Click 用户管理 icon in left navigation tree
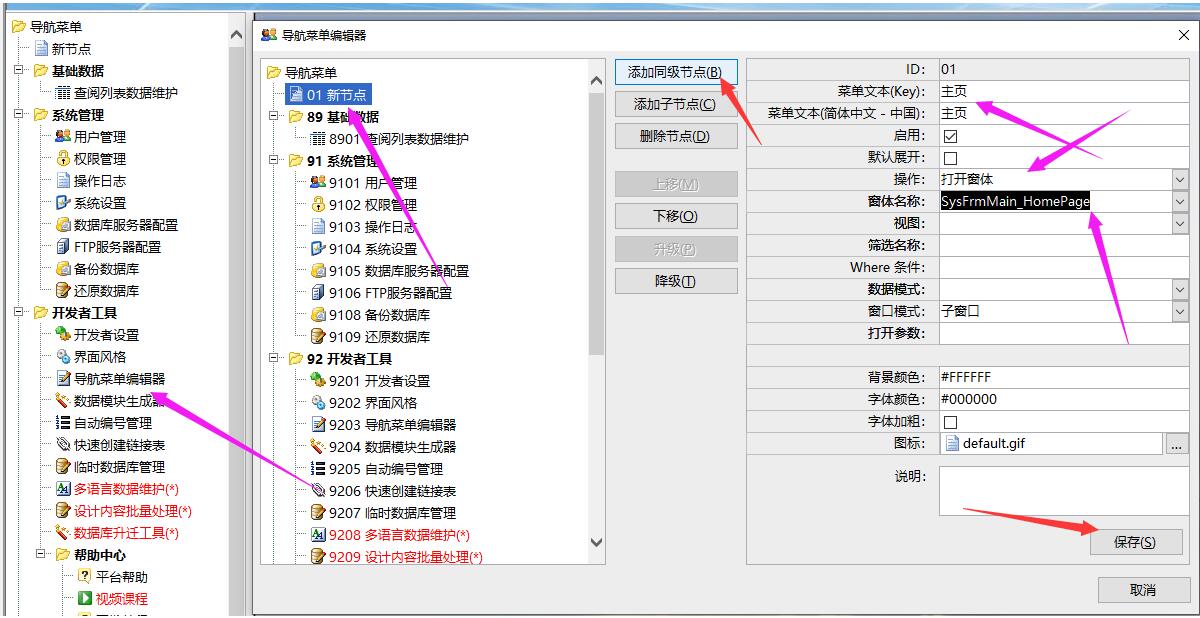 (63, 137)
